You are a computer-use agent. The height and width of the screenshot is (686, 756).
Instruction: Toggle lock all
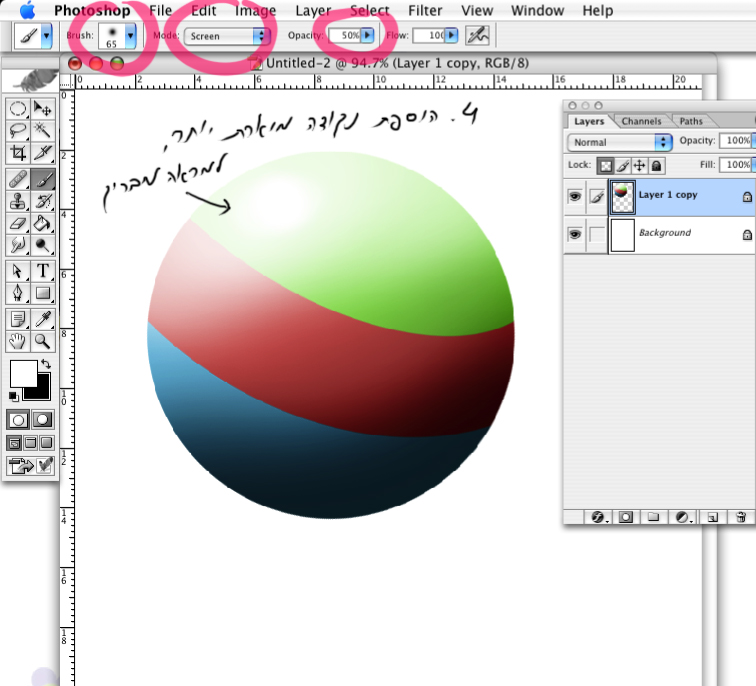(x=656, y=166)
